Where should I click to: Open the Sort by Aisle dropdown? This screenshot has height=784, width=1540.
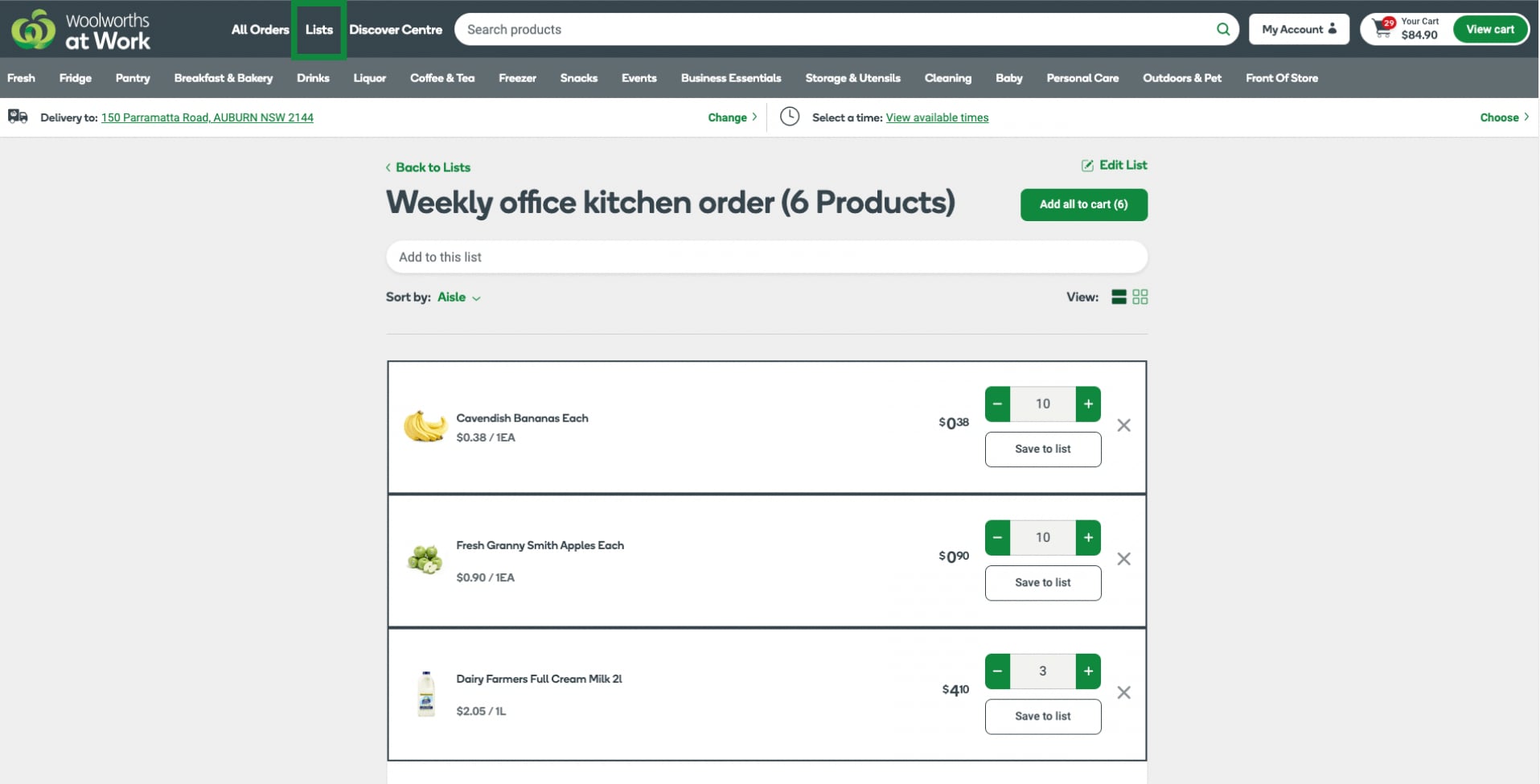coord(458,298)
